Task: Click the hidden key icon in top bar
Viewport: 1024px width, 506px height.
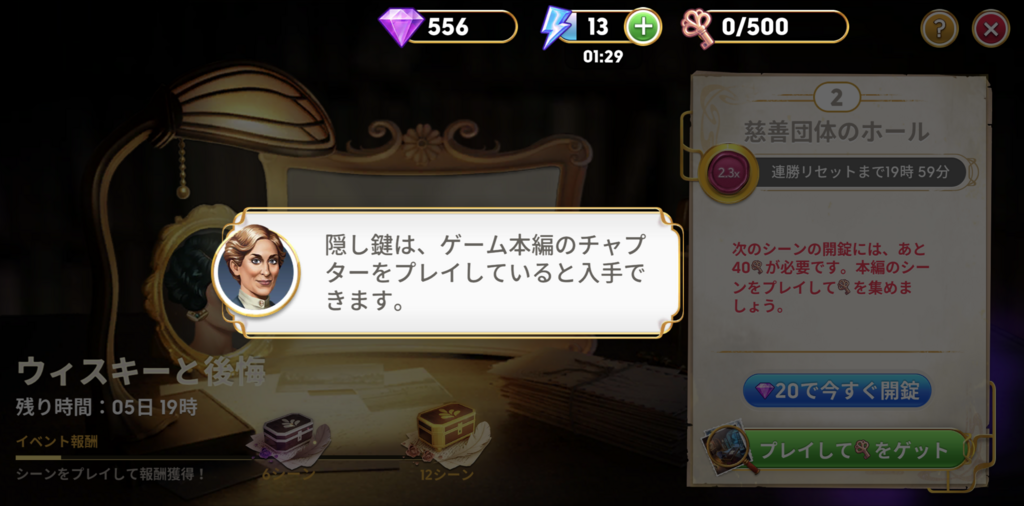Action: coord(698,27)
